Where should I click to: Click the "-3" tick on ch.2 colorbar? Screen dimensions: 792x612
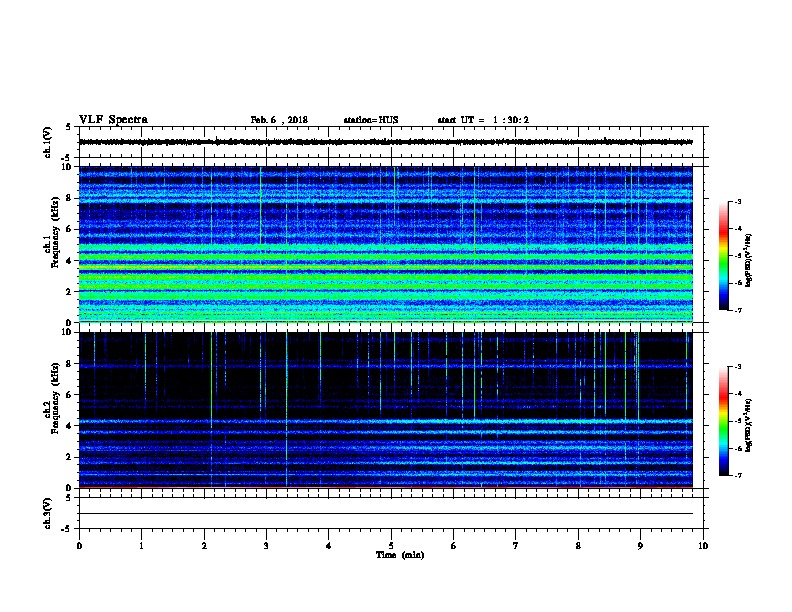click(x=737, y=367)
